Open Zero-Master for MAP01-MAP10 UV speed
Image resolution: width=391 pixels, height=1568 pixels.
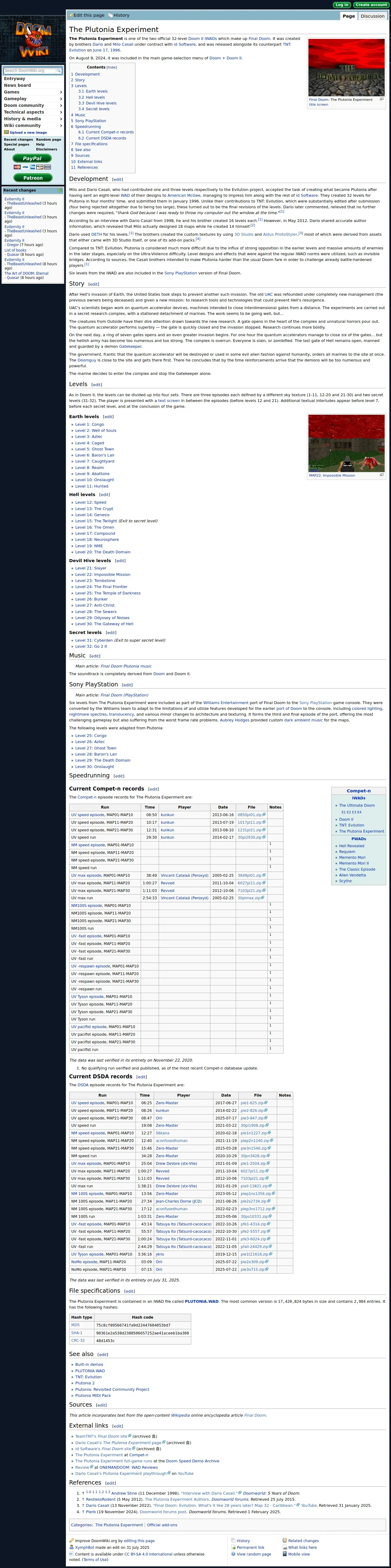point(167,1103)
